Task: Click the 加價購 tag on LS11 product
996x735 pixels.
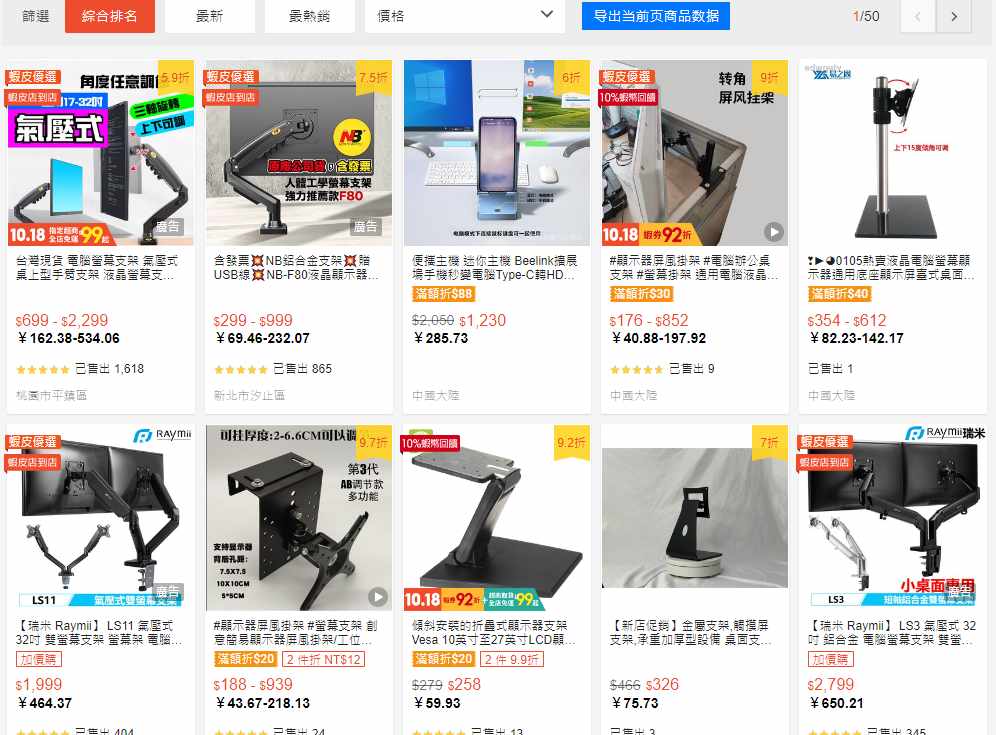Action: click(x=39, y=659)
